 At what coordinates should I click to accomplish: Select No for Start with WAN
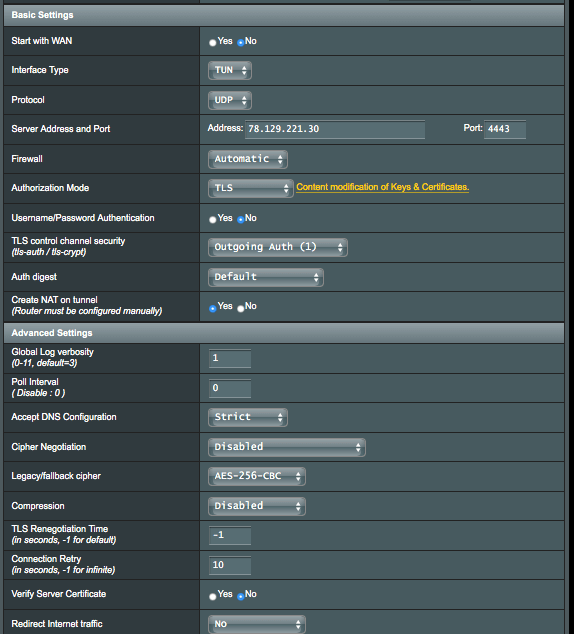tap(241, 42)
